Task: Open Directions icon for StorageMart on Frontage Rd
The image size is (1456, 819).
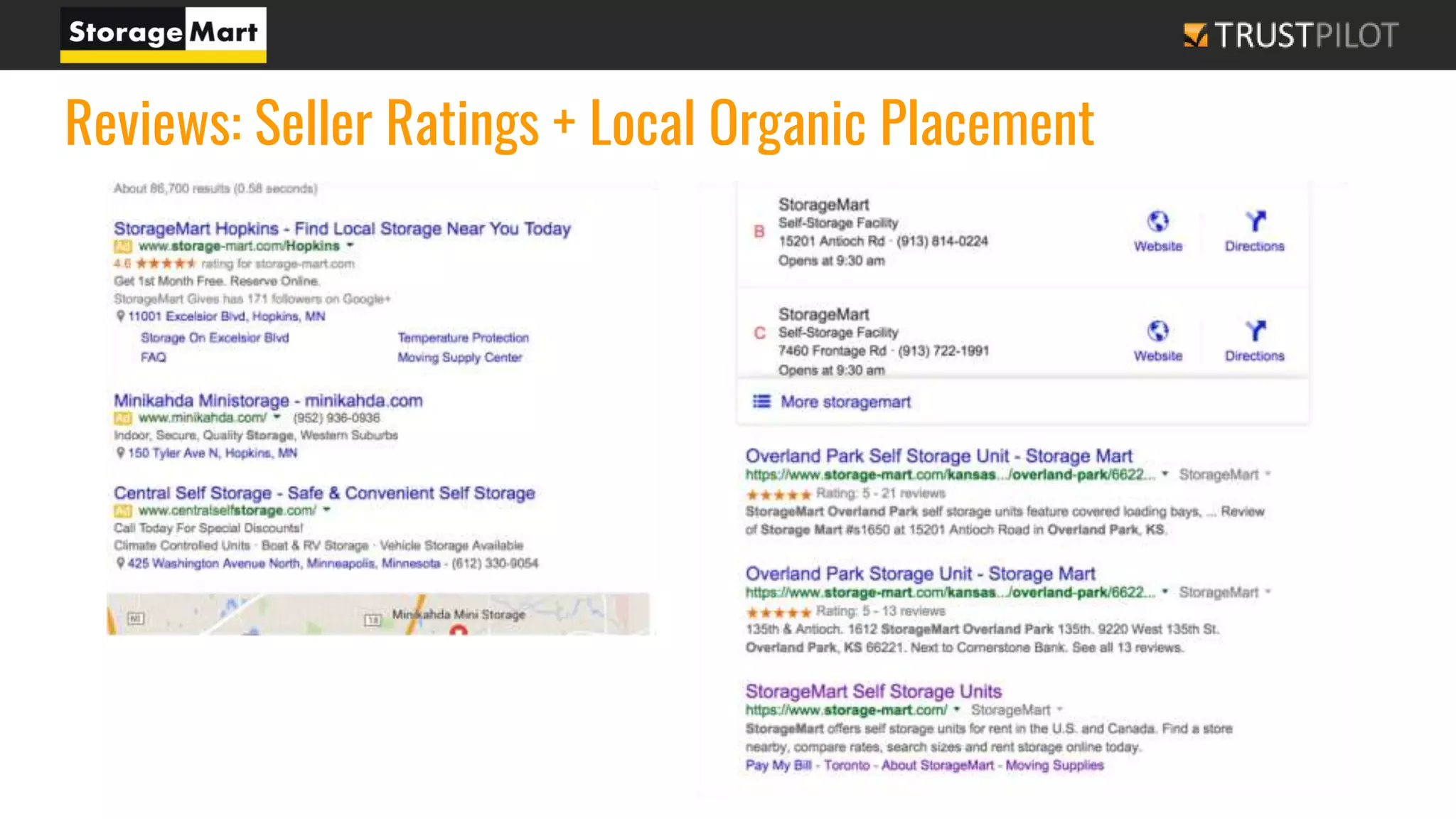Action: (x=1255, y=331)
